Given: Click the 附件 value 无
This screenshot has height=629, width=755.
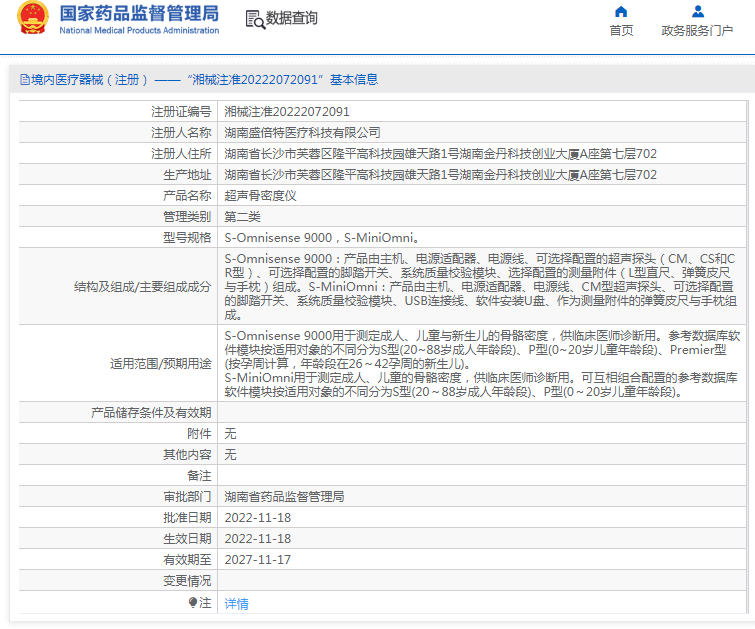Looking at the screenshot, I should click(230, 433).
